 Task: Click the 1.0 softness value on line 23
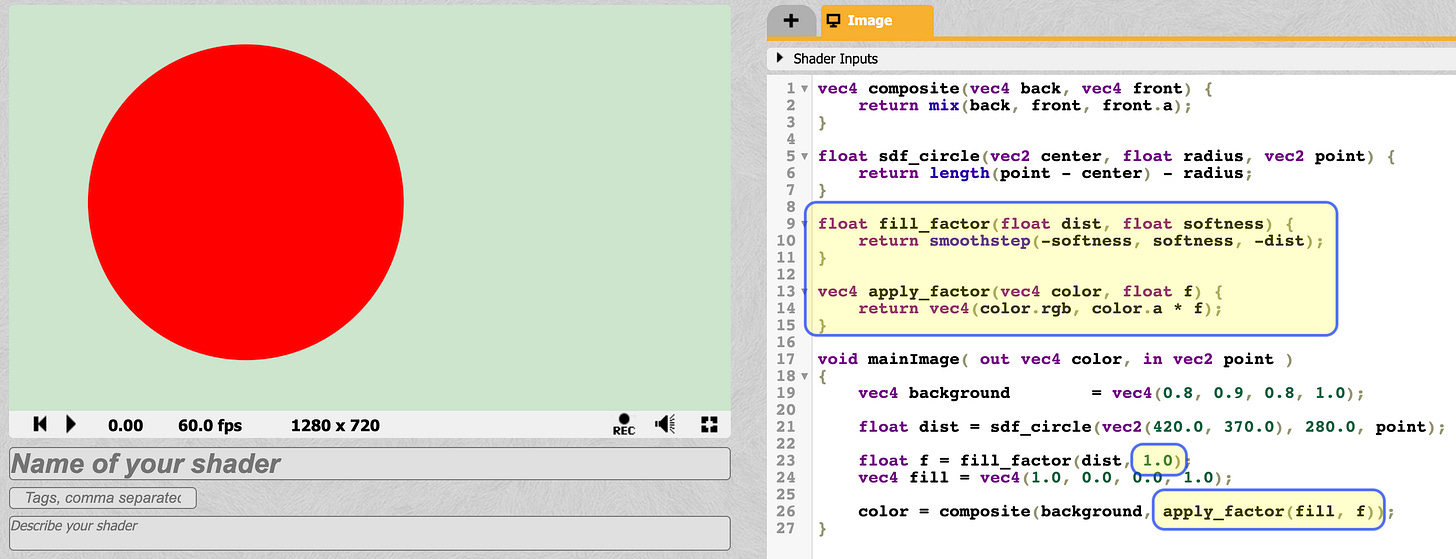1157,460
